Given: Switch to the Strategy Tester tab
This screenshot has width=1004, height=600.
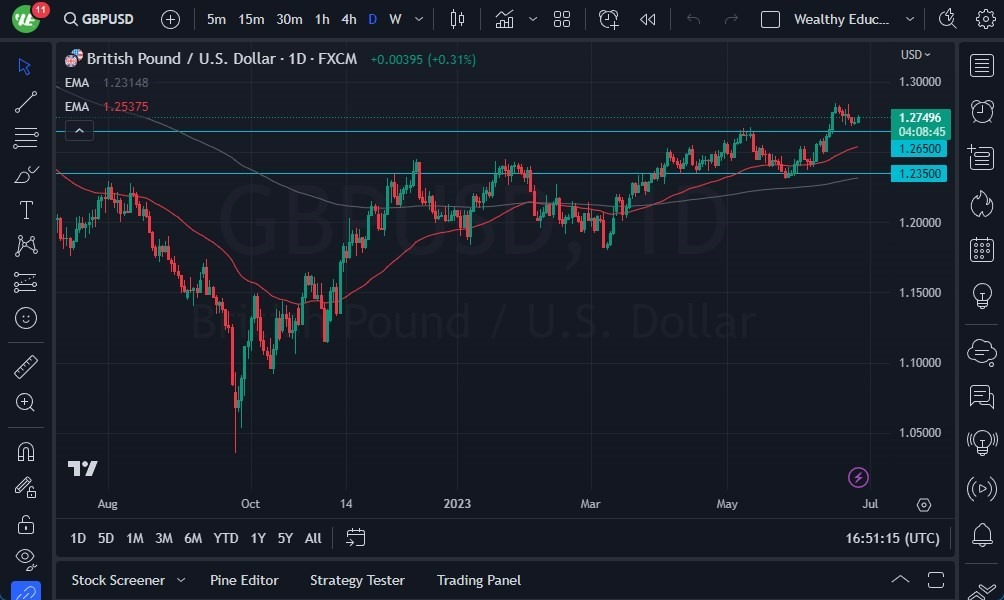Looking at the screenshot, I should click(357, 580).
